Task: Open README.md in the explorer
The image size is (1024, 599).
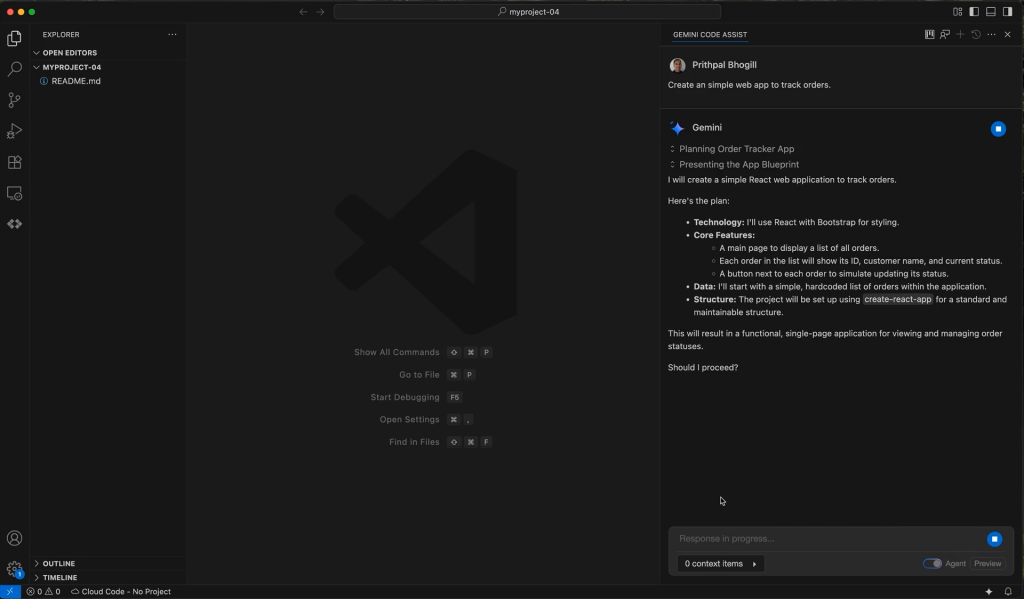Action: (x=76, y=81)
